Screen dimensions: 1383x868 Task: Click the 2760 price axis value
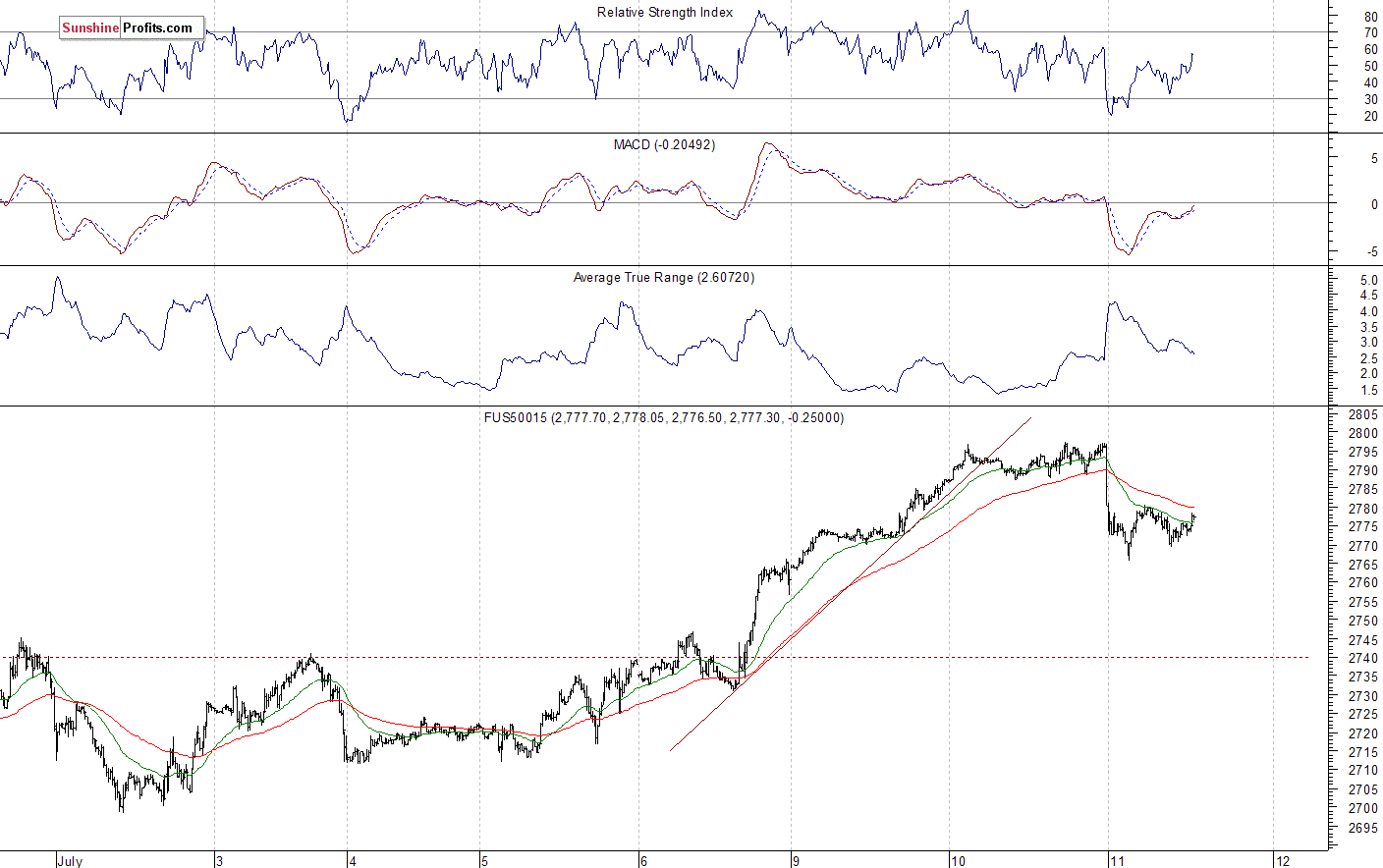pos(1363,583)
